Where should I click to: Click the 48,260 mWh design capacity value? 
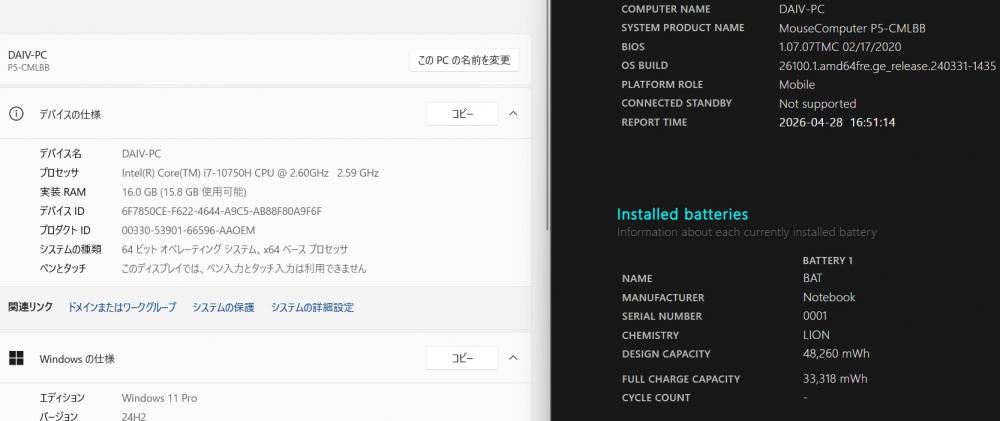tap(835, 354)
